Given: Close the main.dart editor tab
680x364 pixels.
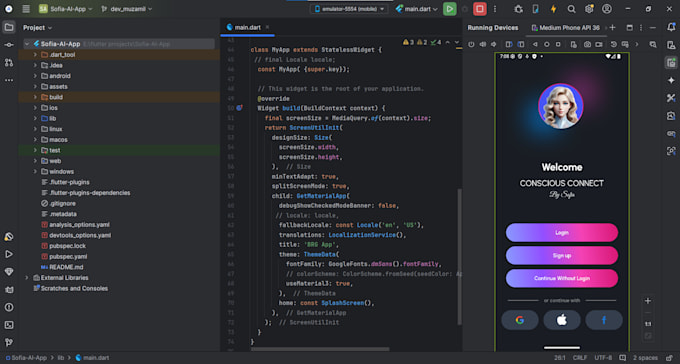Looking at the screenshot, I should (268, 27).
